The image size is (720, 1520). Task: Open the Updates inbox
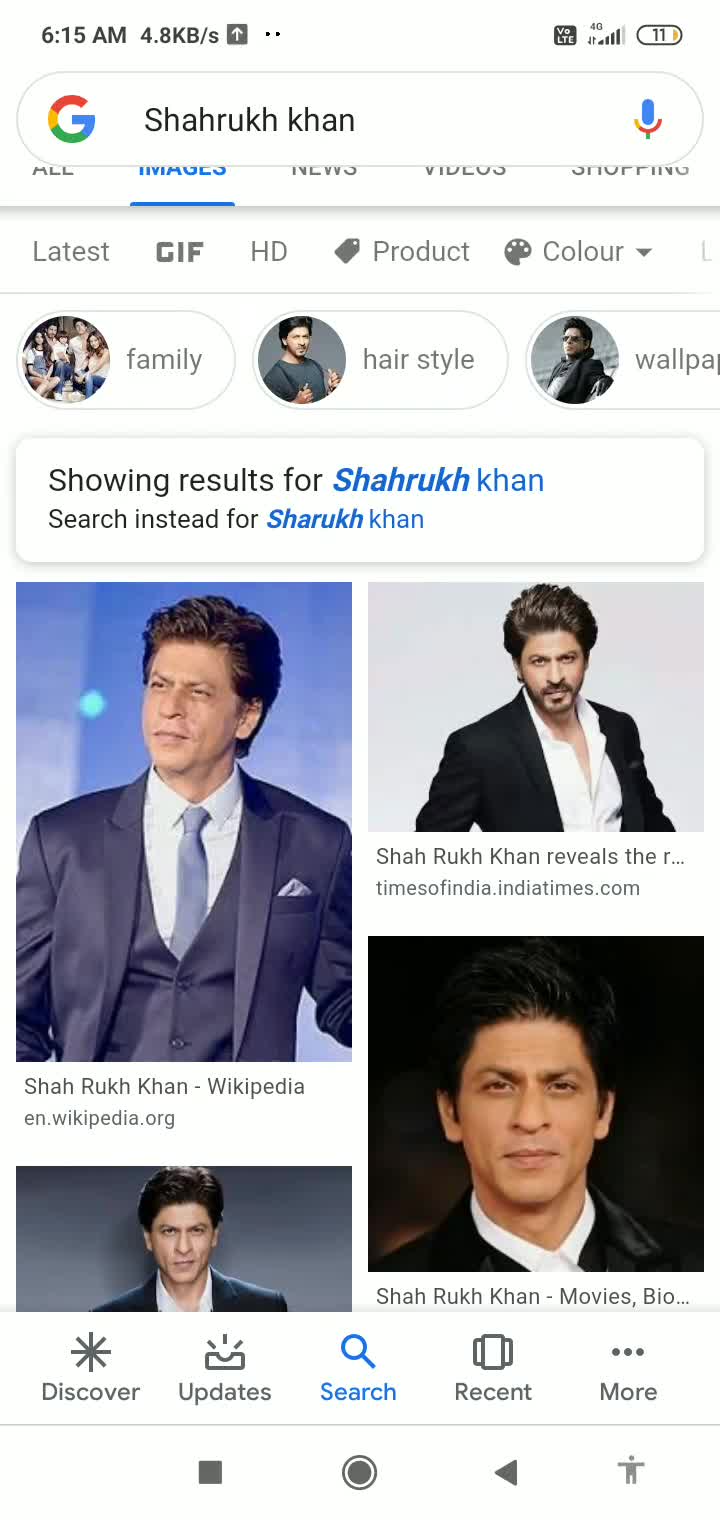coord(224,1369)
